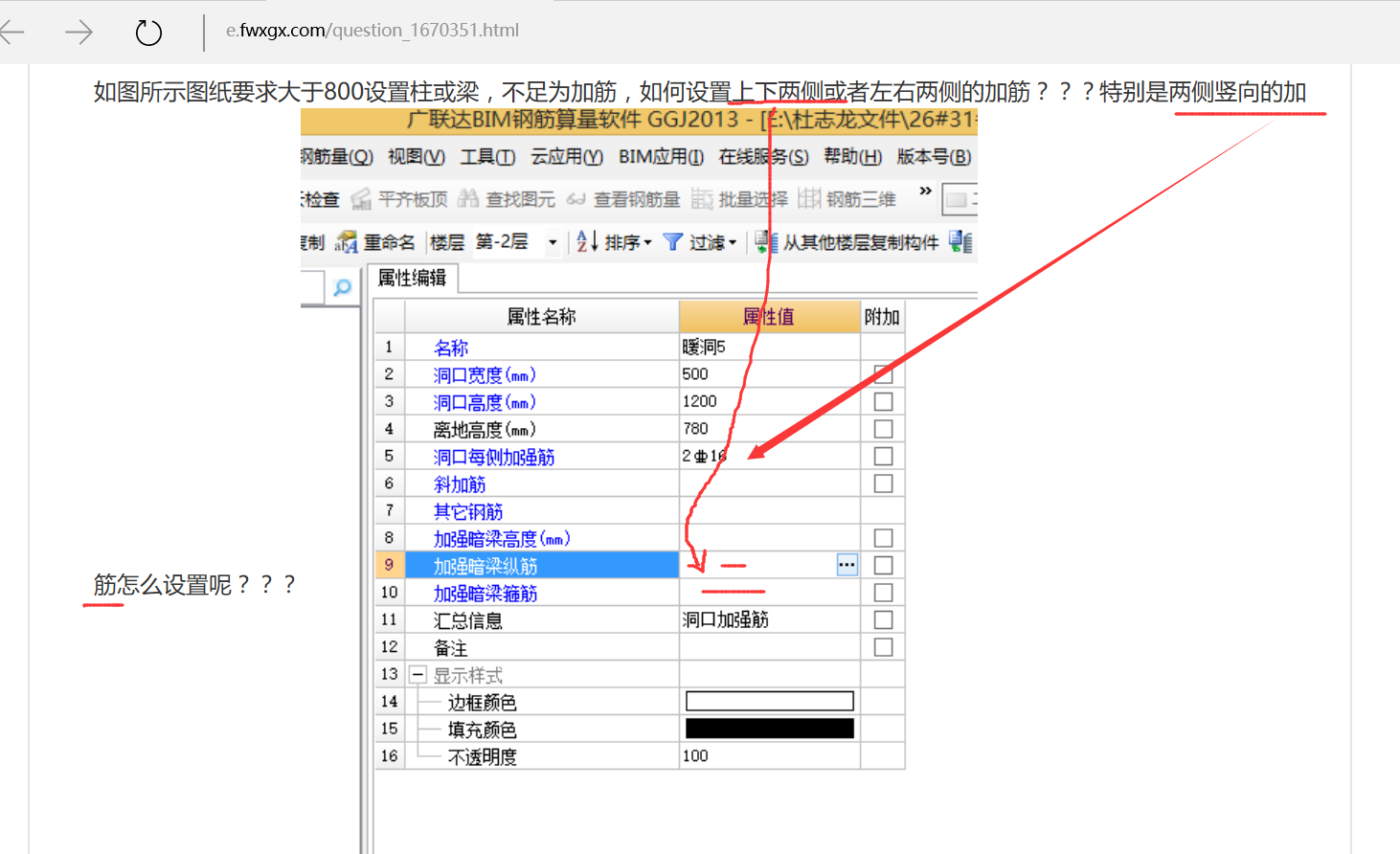Click the 属性名称 column header
Image resolution: width=1400 pixels, height=854 pixels.
tap(542, 317)
